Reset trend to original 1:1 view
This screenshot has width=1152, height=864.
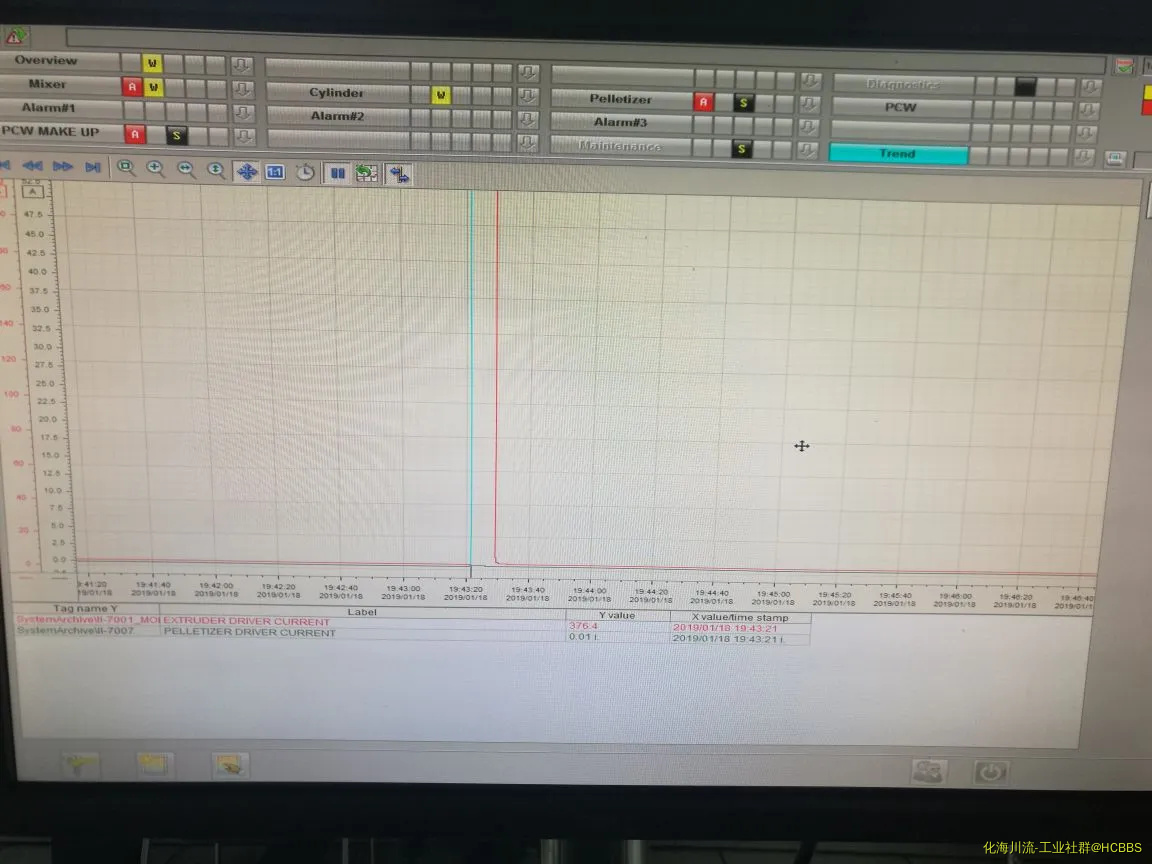coord(275,172)
